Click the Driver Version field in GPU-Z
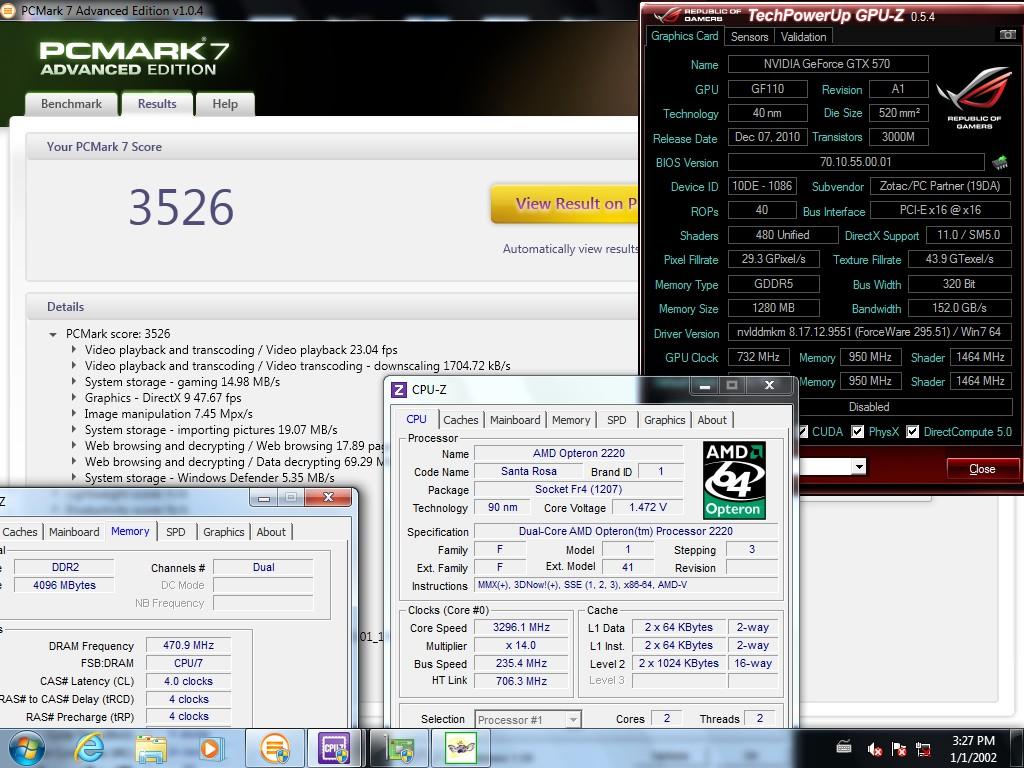The height and width of the screenshot is (768, 1024). point(869,332)
